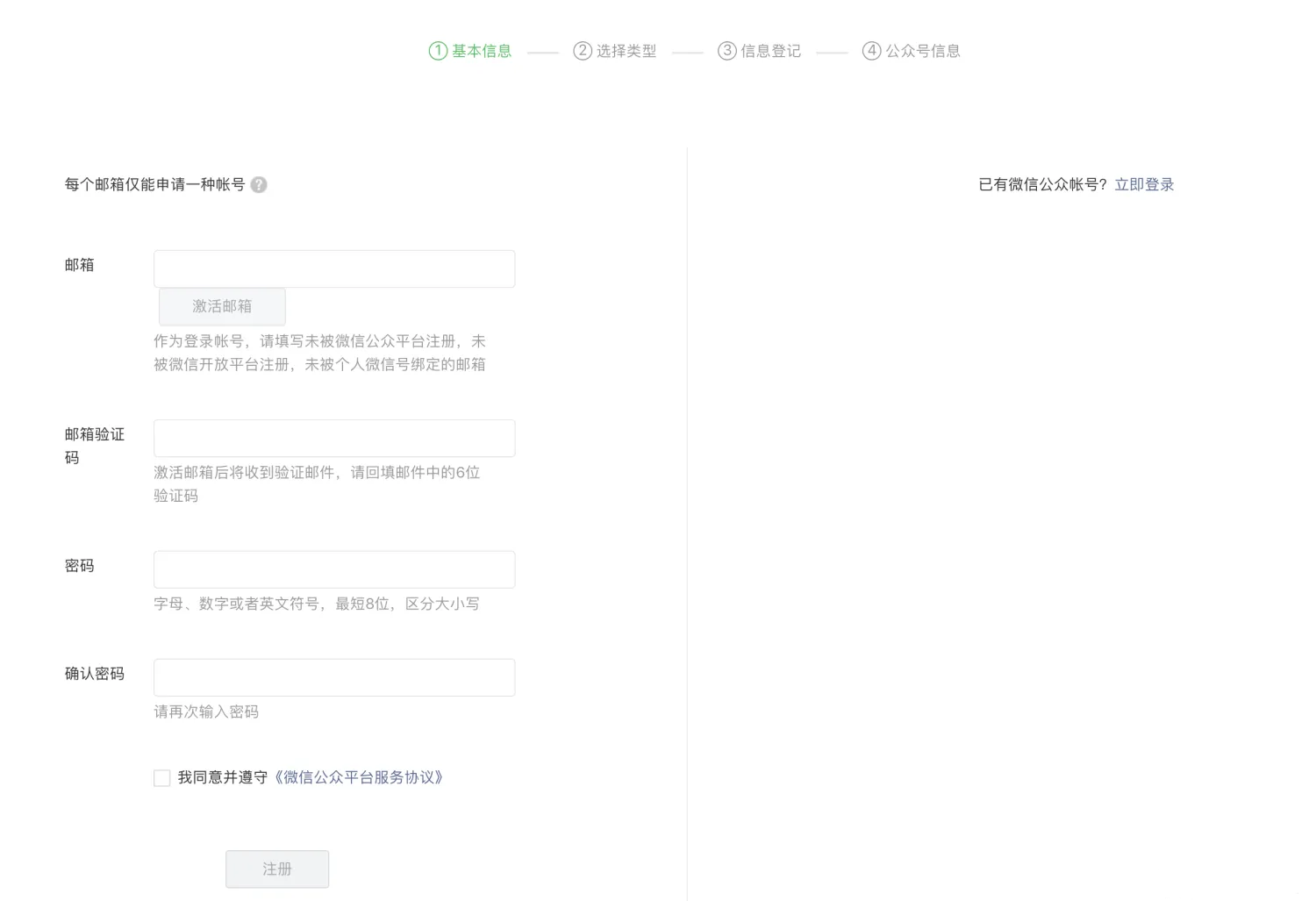Click the 每个邮箱仅能申请一种帐号 heading text
Screen dimensions: 1316x901
(x=154, y=184)
